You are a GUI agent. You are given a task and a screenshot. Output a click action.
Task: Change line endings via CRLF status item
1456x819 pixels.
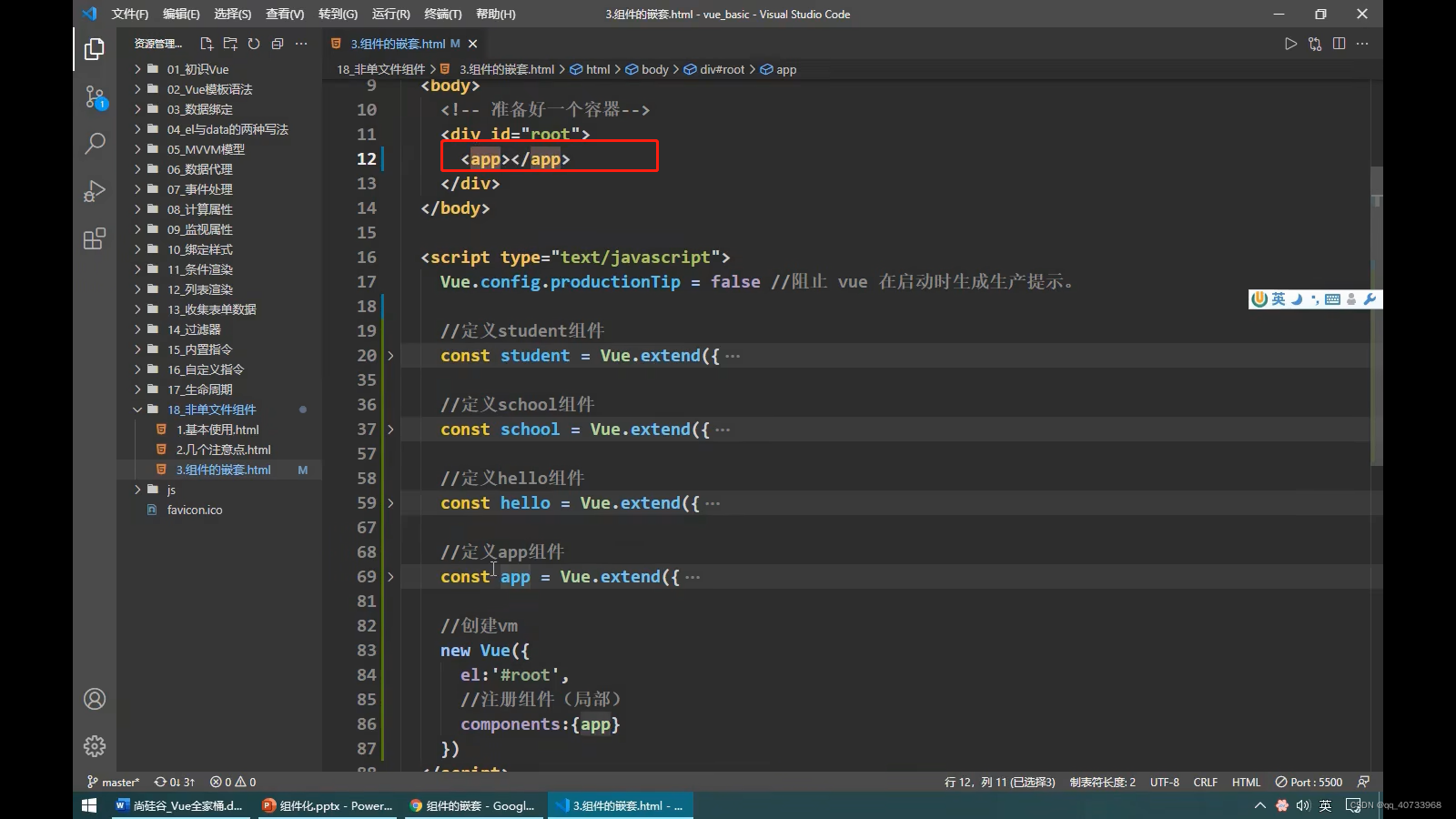pos(1205,782)
